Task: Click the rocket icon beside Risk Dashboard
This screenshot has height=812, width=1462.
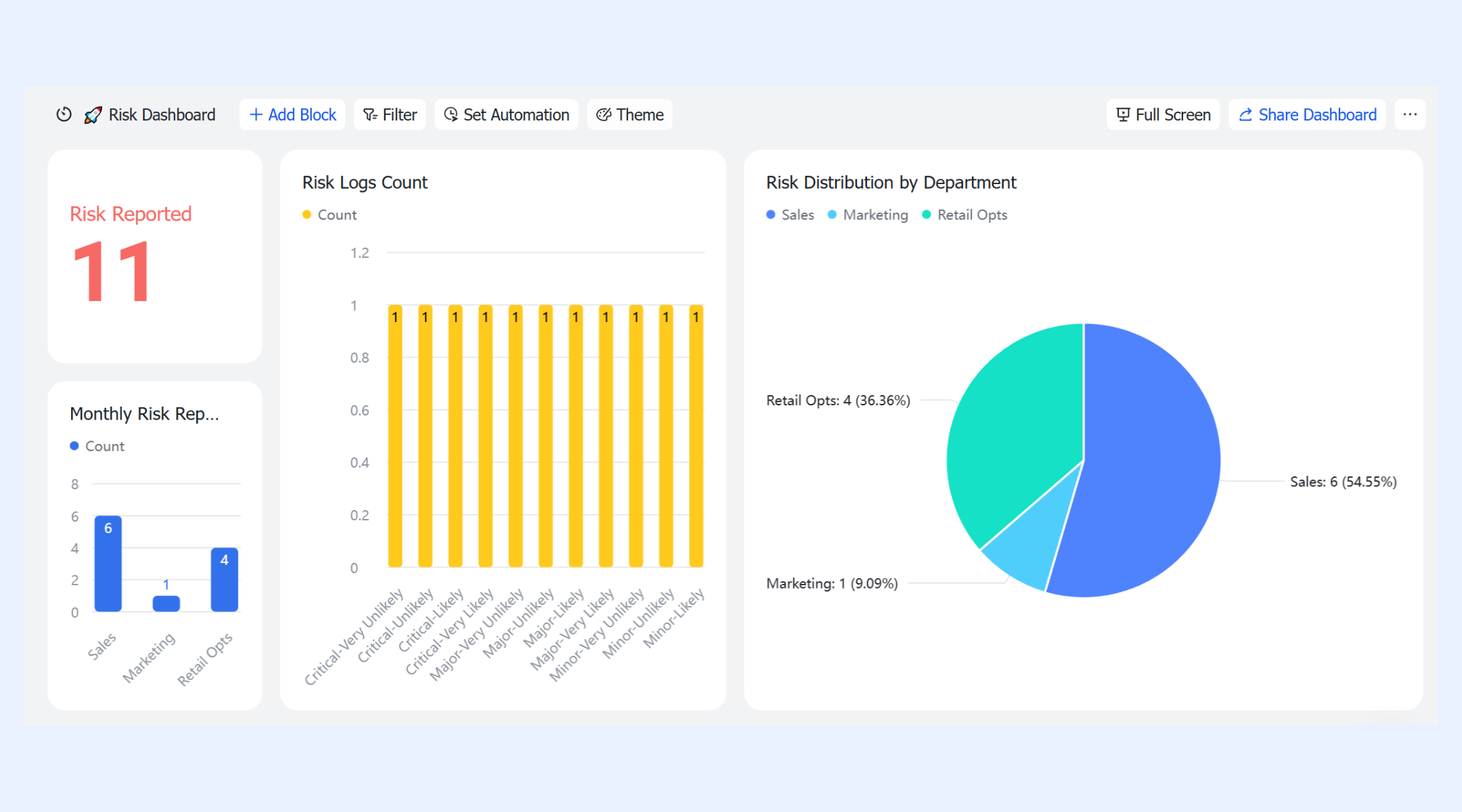Action: coord(93,115)
